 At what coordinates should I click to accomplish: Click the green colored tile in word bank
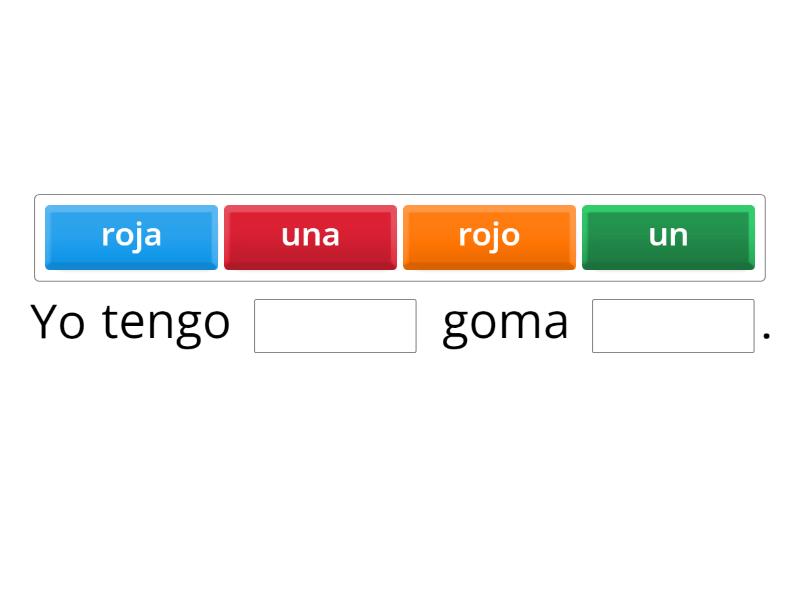coord(668,237)
